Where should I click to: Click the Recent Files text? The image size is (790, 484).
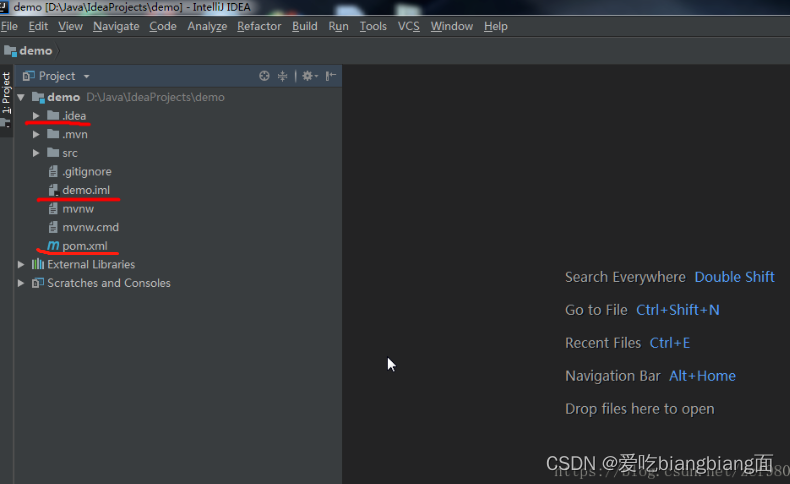(603, 343)
